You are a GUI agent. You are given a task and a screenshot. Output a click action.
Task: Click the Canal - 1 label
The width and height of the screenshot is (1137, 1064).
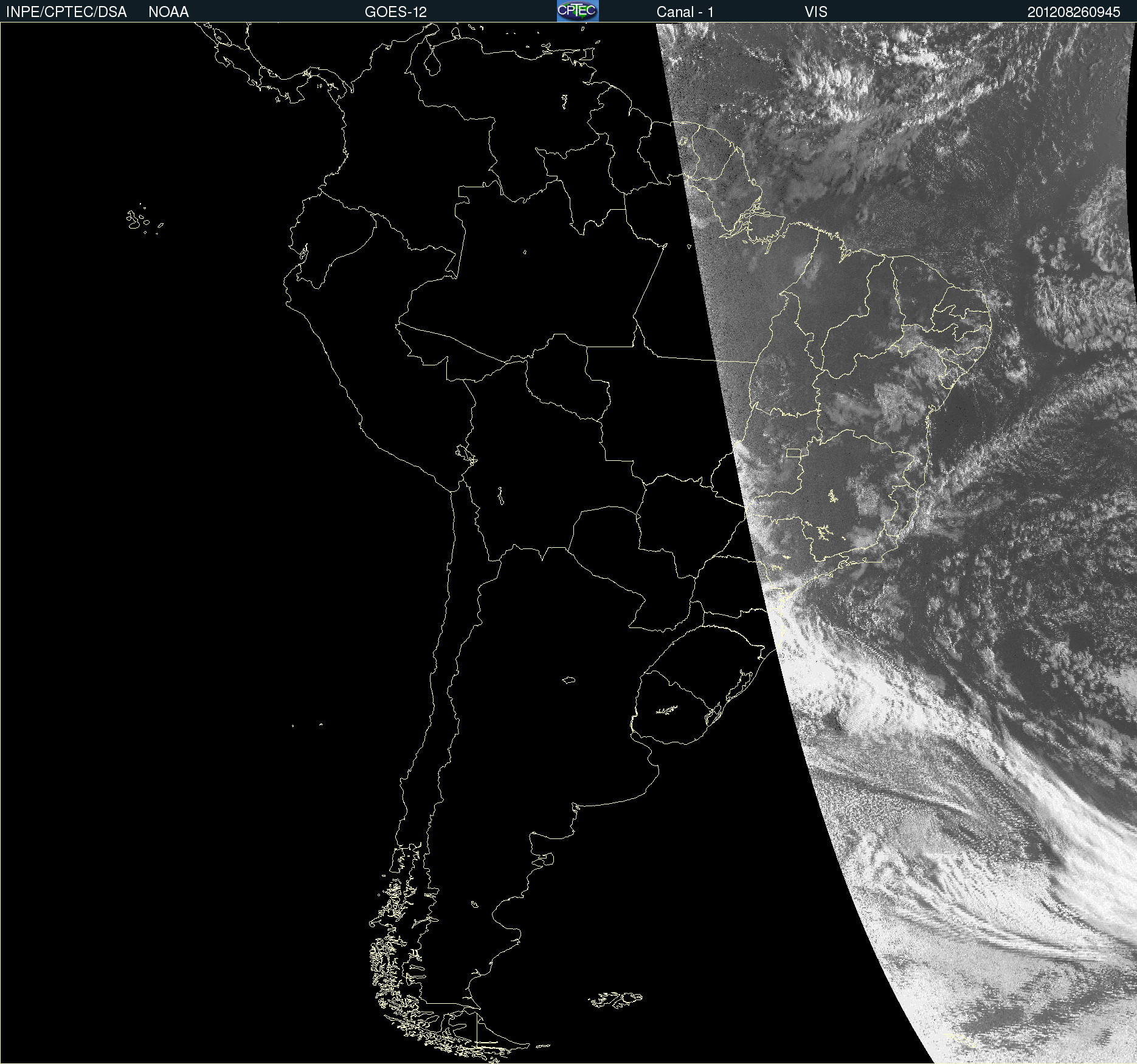(x=685, y=12)
